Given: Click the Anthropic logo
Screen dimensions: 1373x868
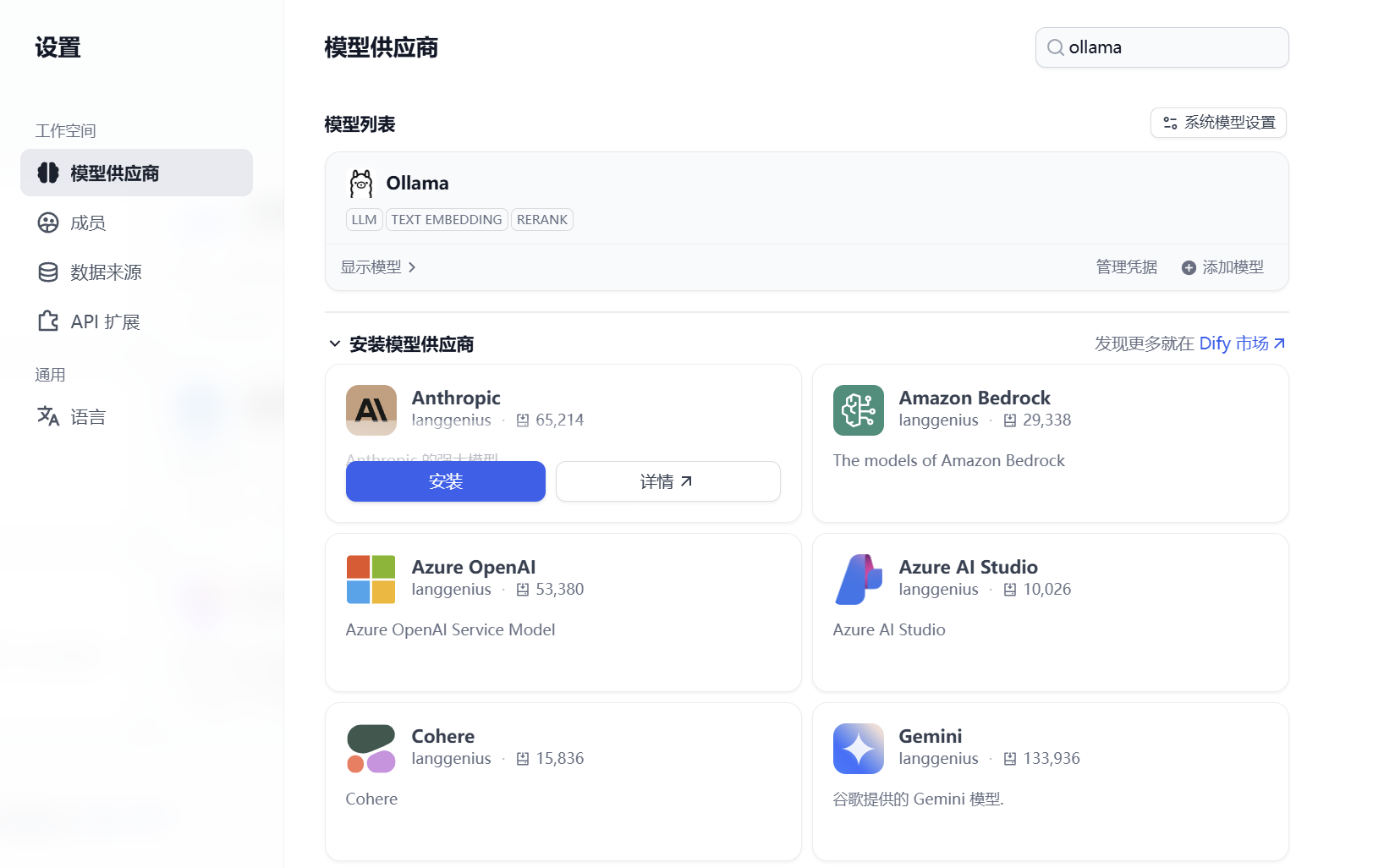Looking at the screenshot, I should pyautogui.click(x=371, y=410).
